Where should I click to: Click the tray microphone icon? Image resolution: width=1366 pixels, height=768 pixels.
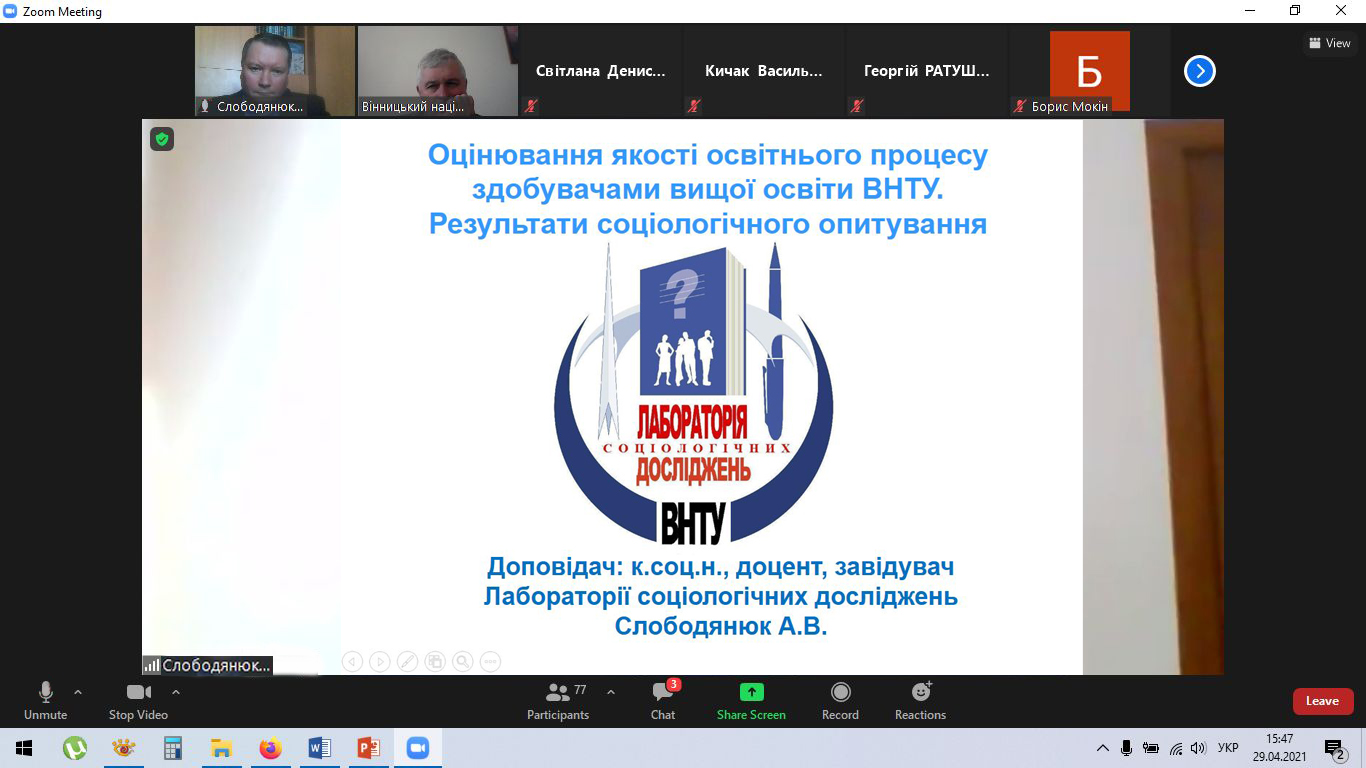pyautogui.click(x=1127, y=748)
